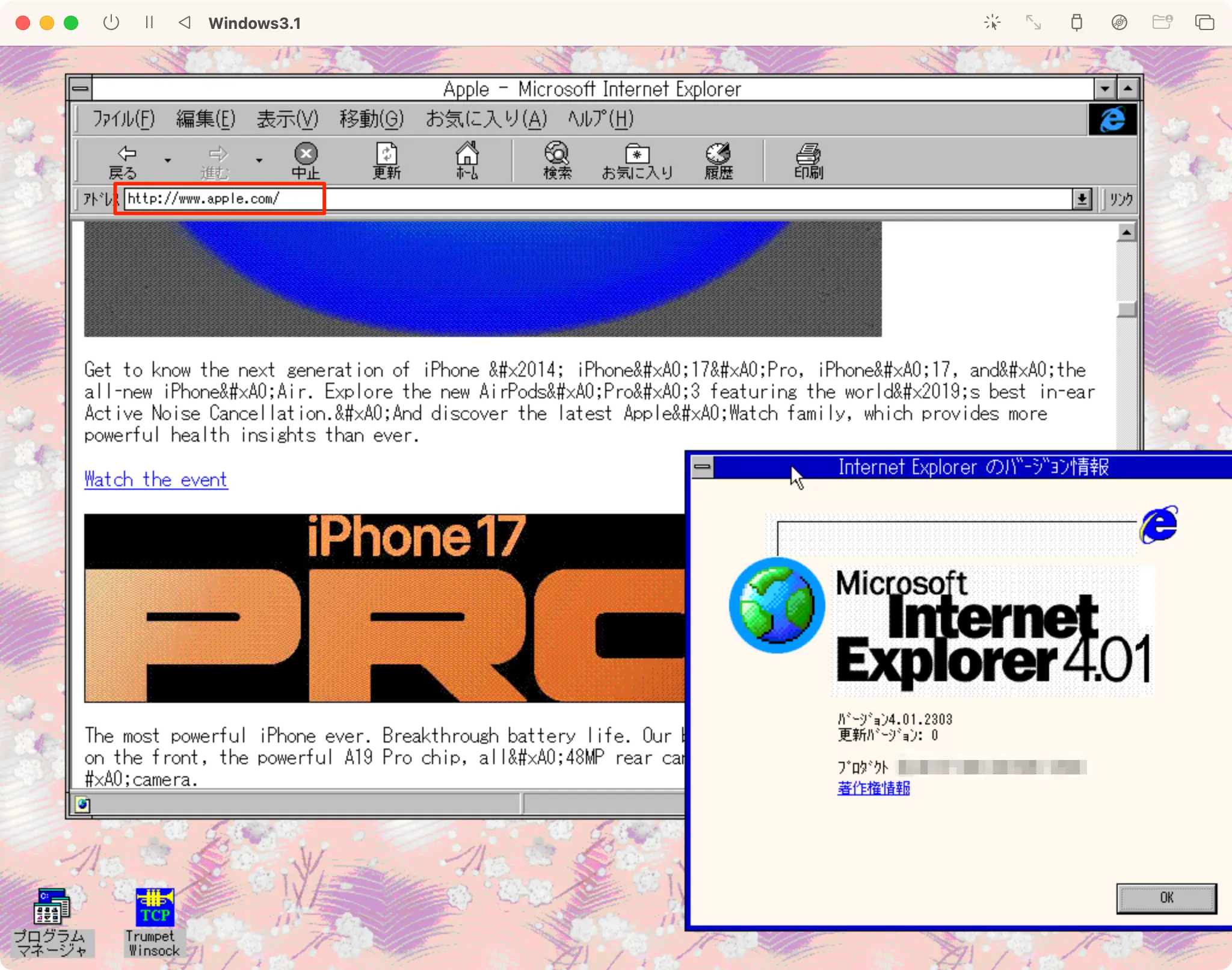Click the vertical scrollbar thumb
The width and height of the screenshot is (1232, 970).
pos(1126,309)
